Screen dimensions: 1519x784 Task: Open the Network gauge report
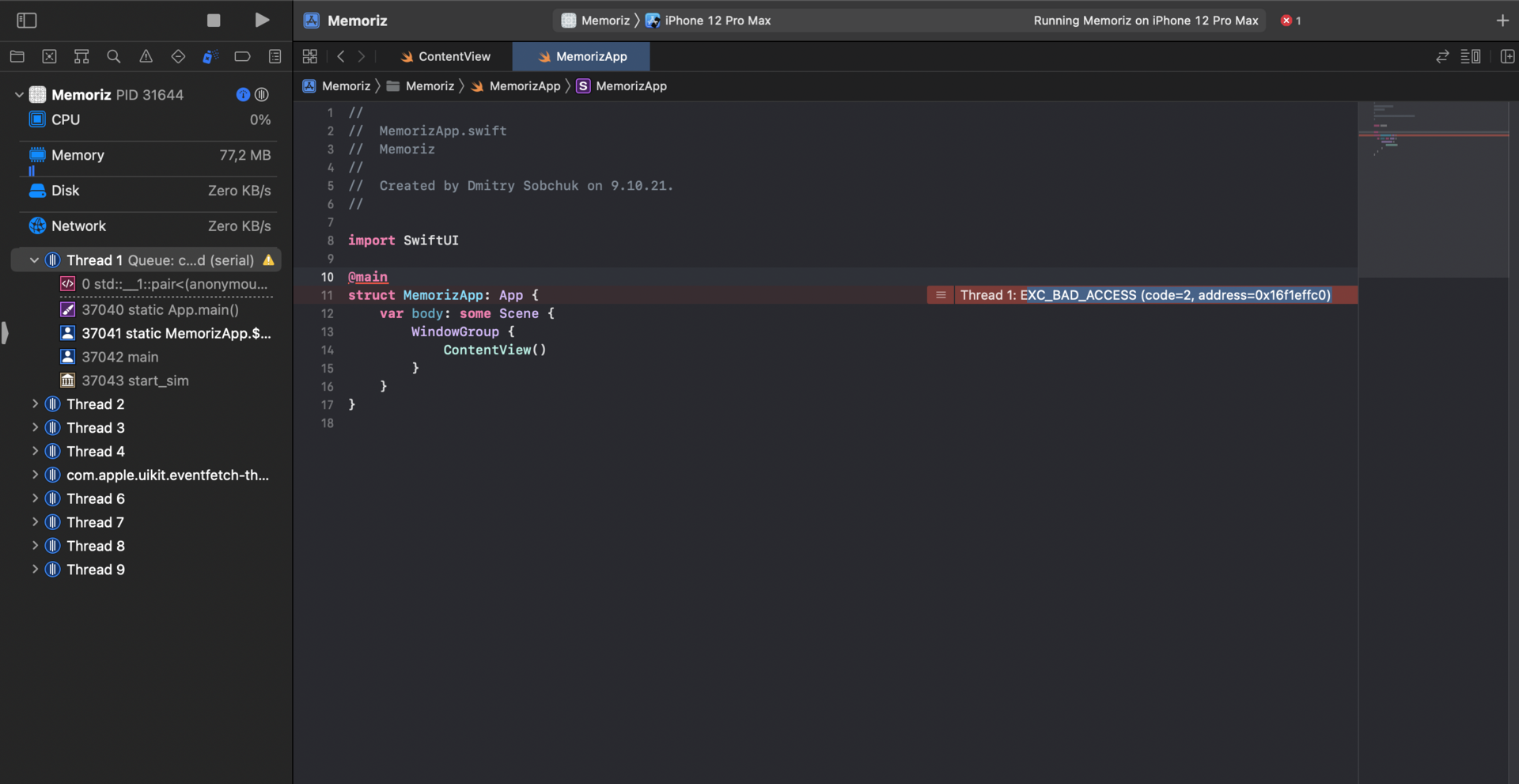150,226
